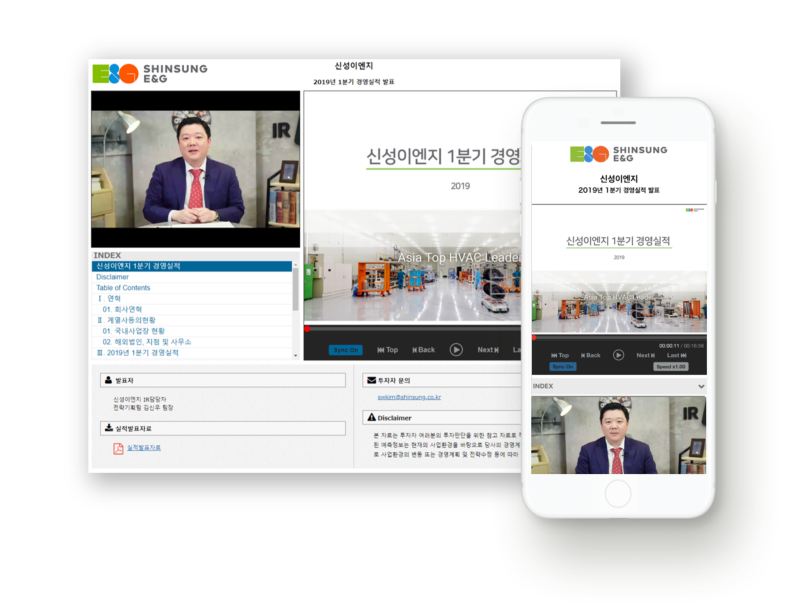Advance with Next in desktop player
The image size is (803, 614).
coord(488,350)
